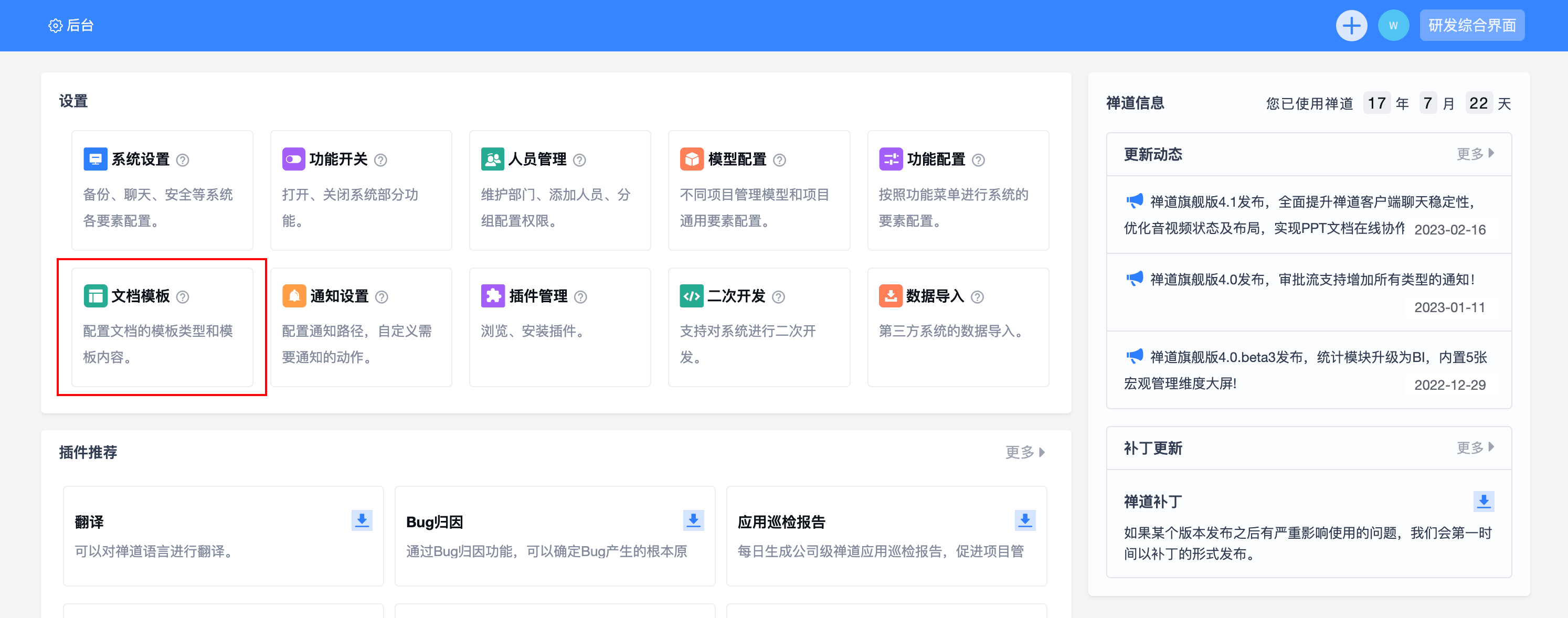This screenshot has width=1568, height=618.
Task: Click the 功能配置 sliders icon
Action: 891,159
